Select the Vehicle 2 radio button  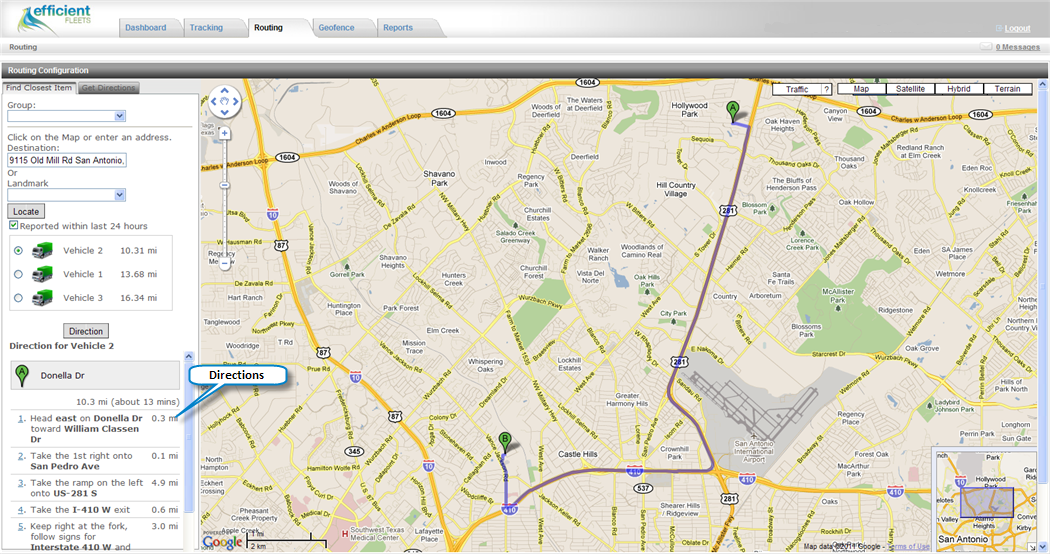click(x=18, y=251)
